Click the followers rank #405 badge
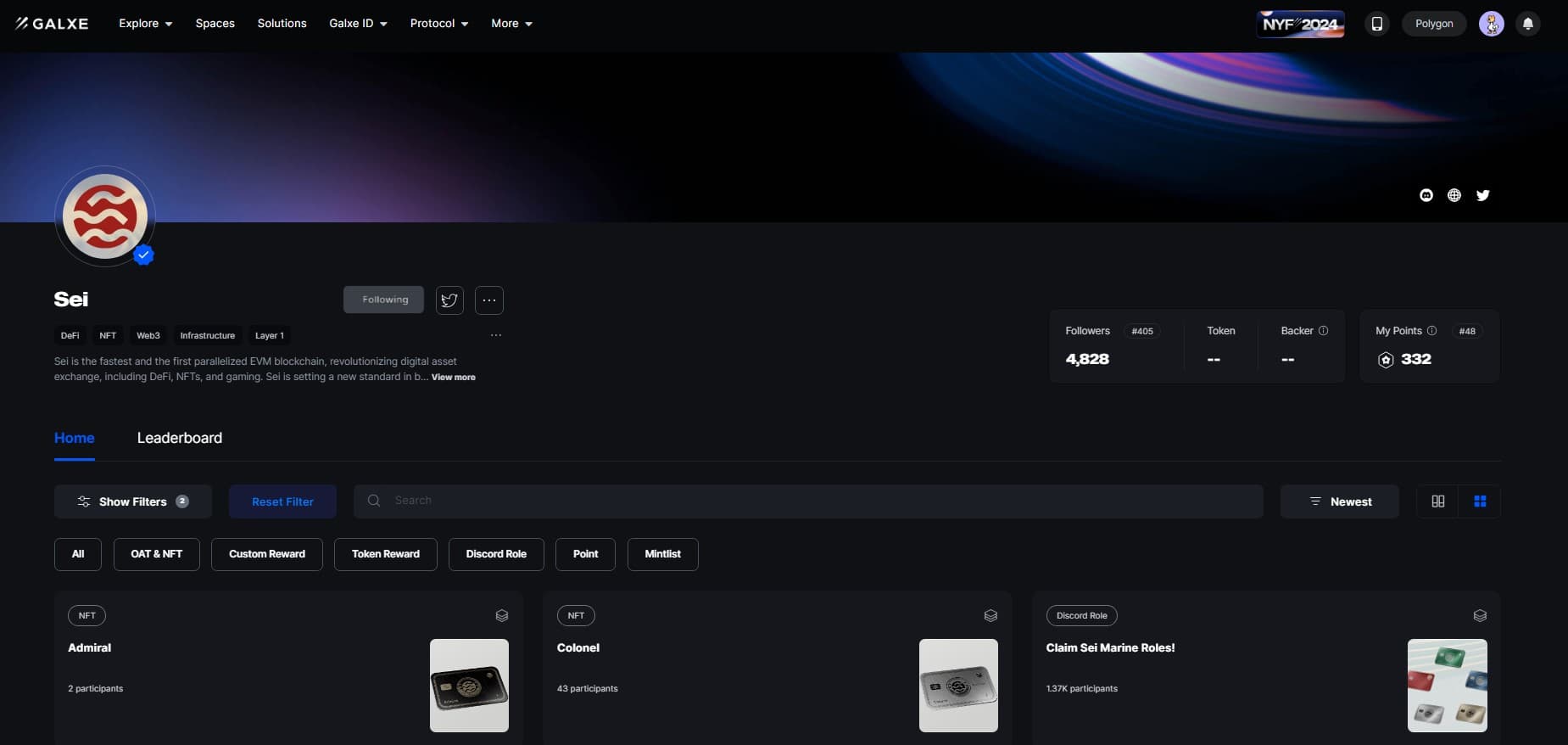1568x745 pixels. click(x=1142, y=331)
